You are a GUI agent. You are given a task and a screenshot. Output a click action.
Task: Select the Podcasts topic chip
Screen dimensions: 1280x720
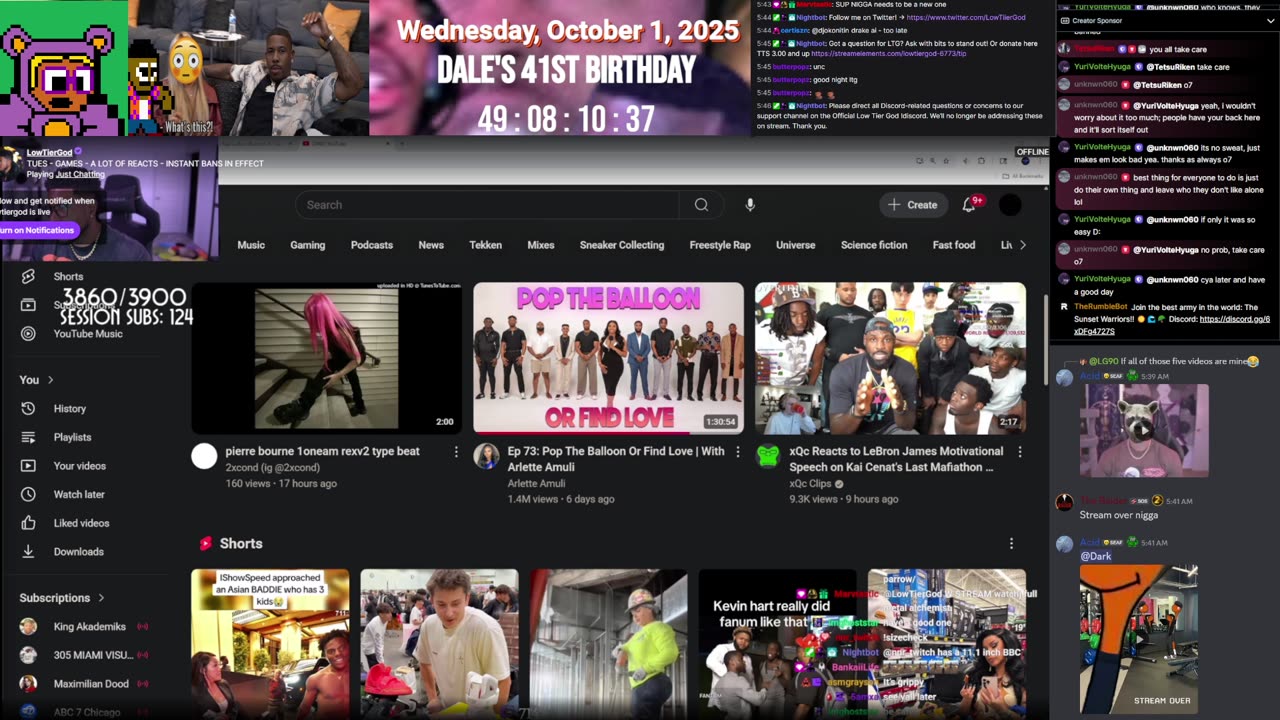pos(372,245)
